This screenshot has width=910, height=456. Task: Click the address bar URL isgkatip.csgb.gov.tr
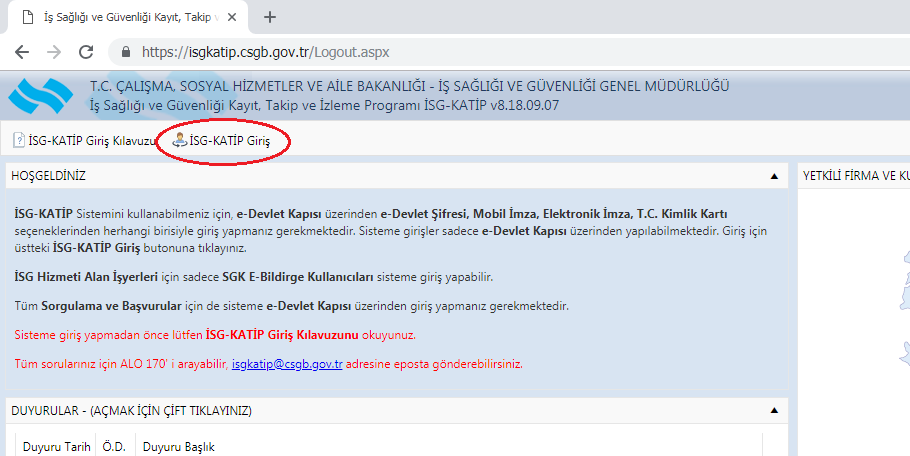tap(265, 52)
